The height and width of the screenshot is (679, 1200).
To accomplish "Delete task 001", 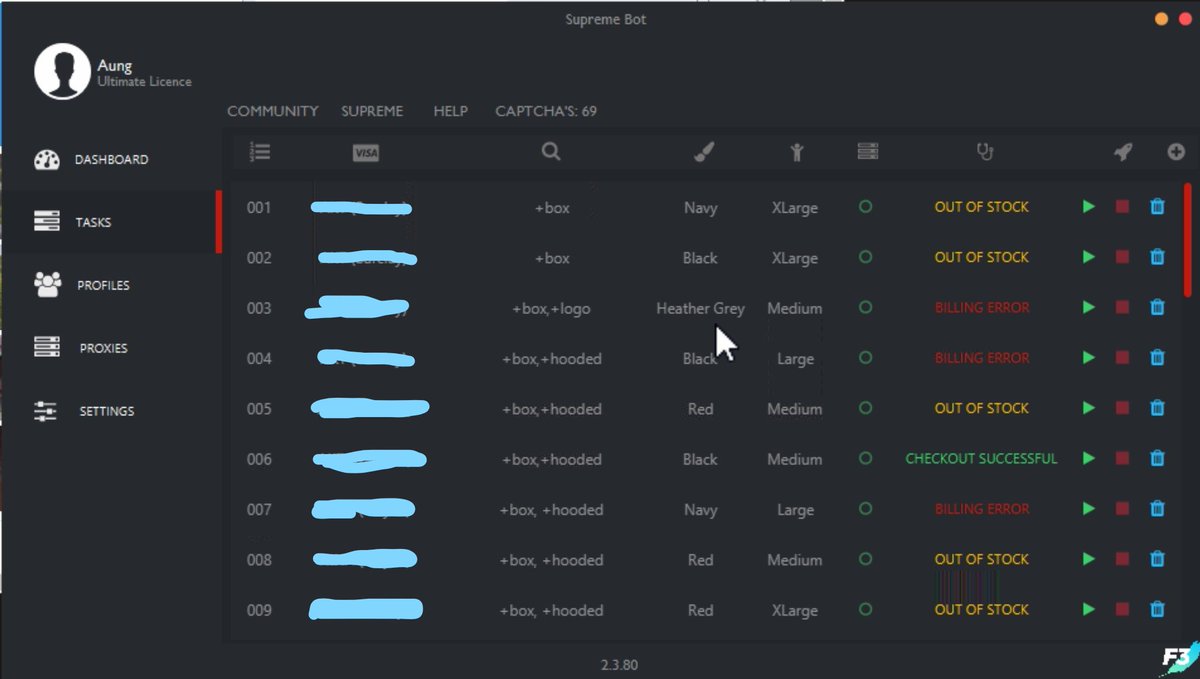I will coord(1157,207).
